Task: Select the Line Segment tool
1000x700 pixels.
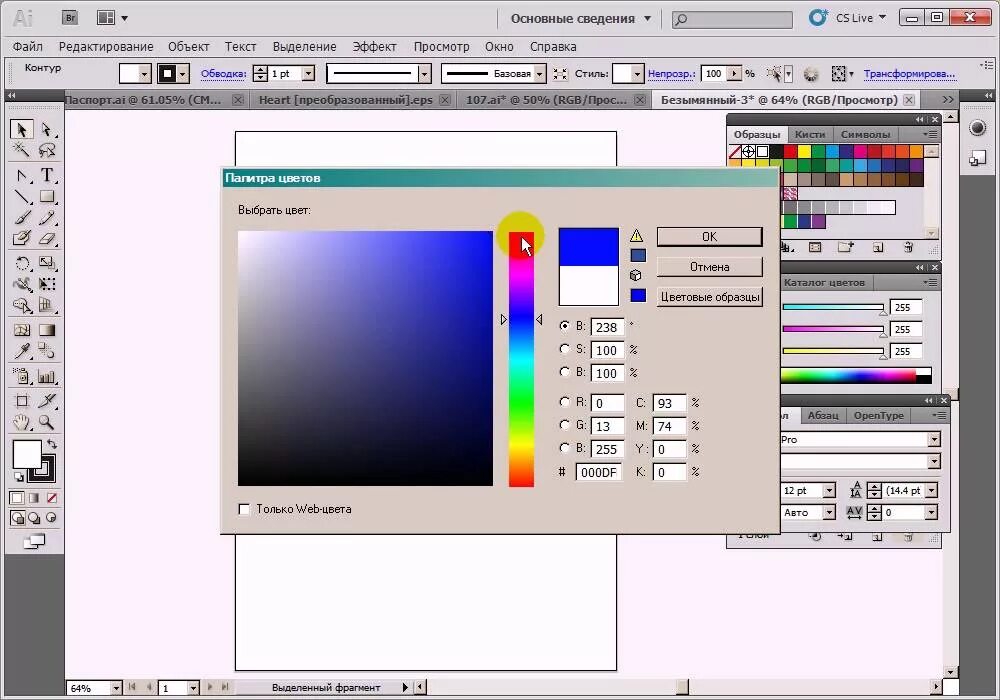Action: click(x=21, y=197)
